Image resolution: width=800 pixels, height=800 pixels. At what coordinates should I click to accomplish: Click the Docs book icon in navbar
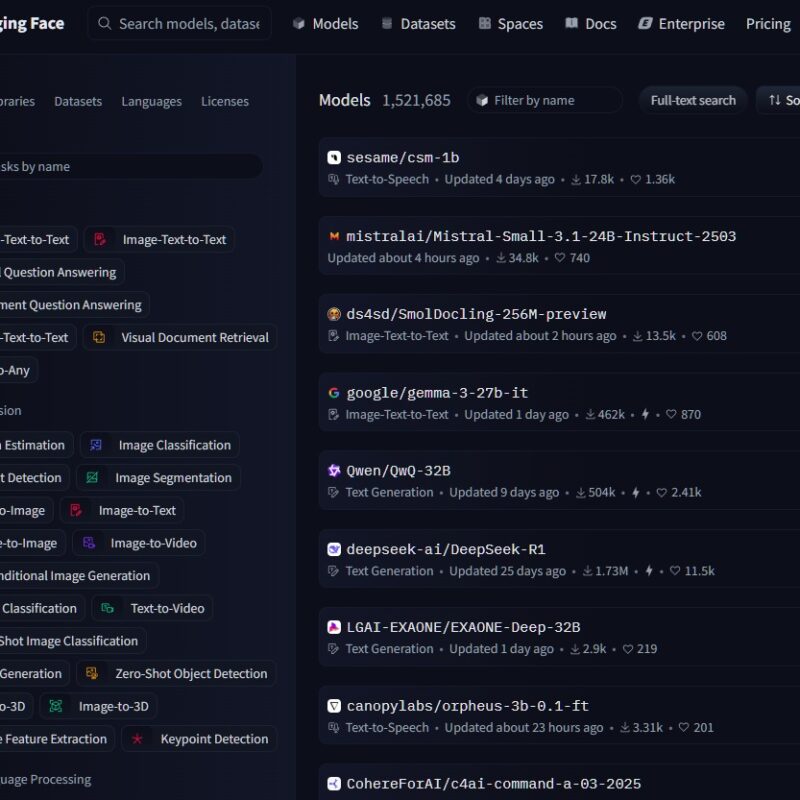click(x=571, y=23)
